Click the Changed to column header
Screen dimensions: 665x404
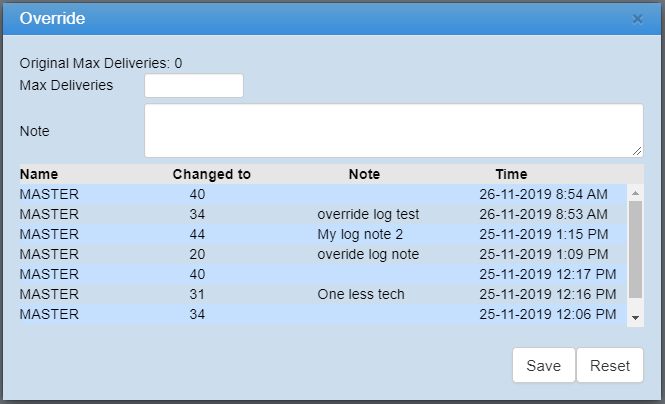point(211,174)
